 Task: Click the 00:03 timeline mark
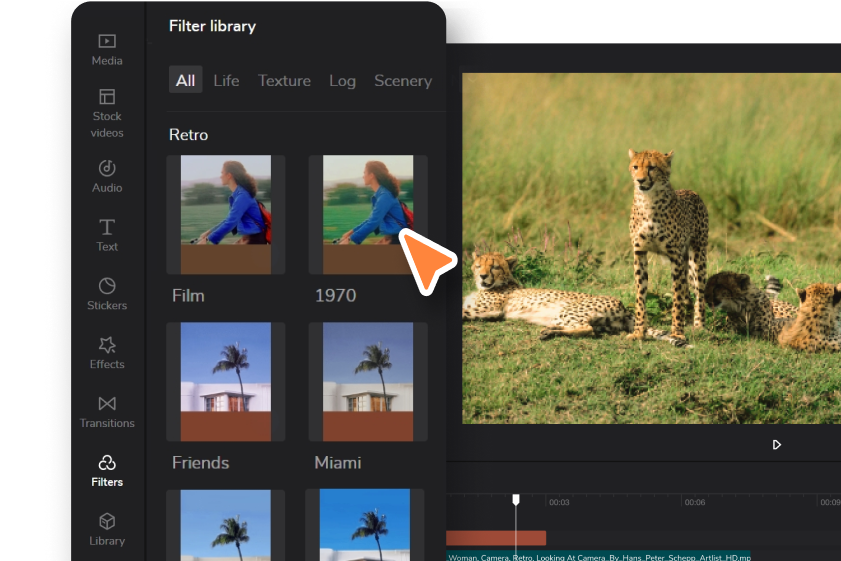coord(559,502)
